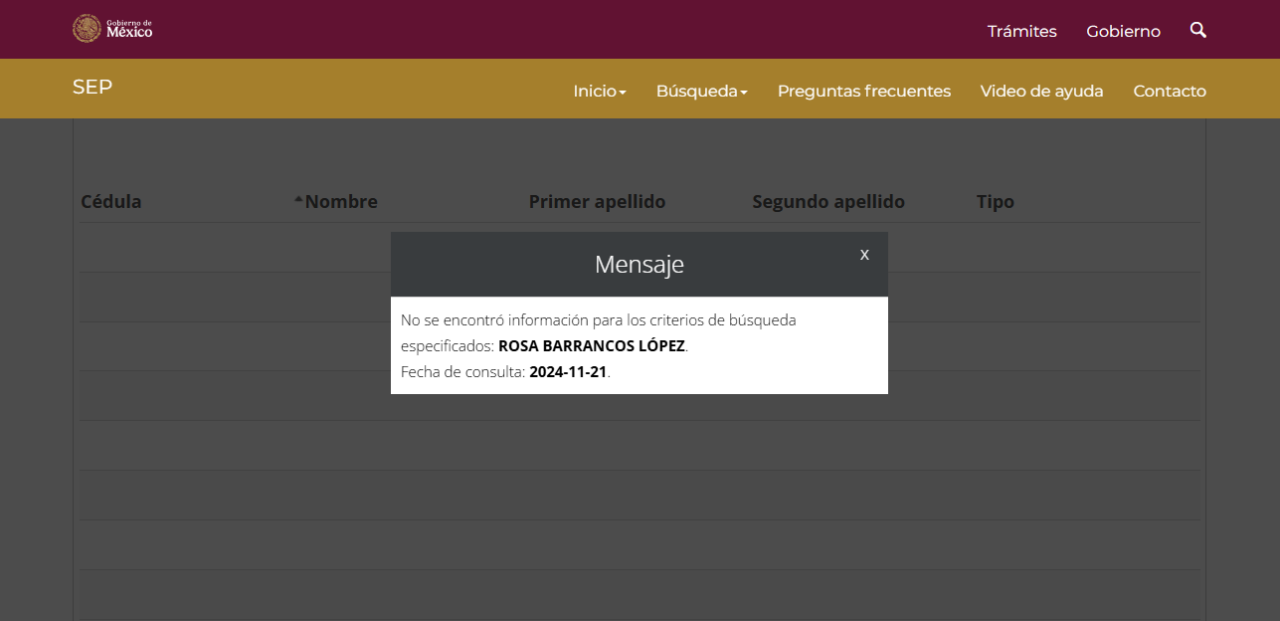This screenshot has width=1280, height=621.
Task: Sort by the Segundo apellido column header
Action: pyautogui.click(x=828, y=202)
